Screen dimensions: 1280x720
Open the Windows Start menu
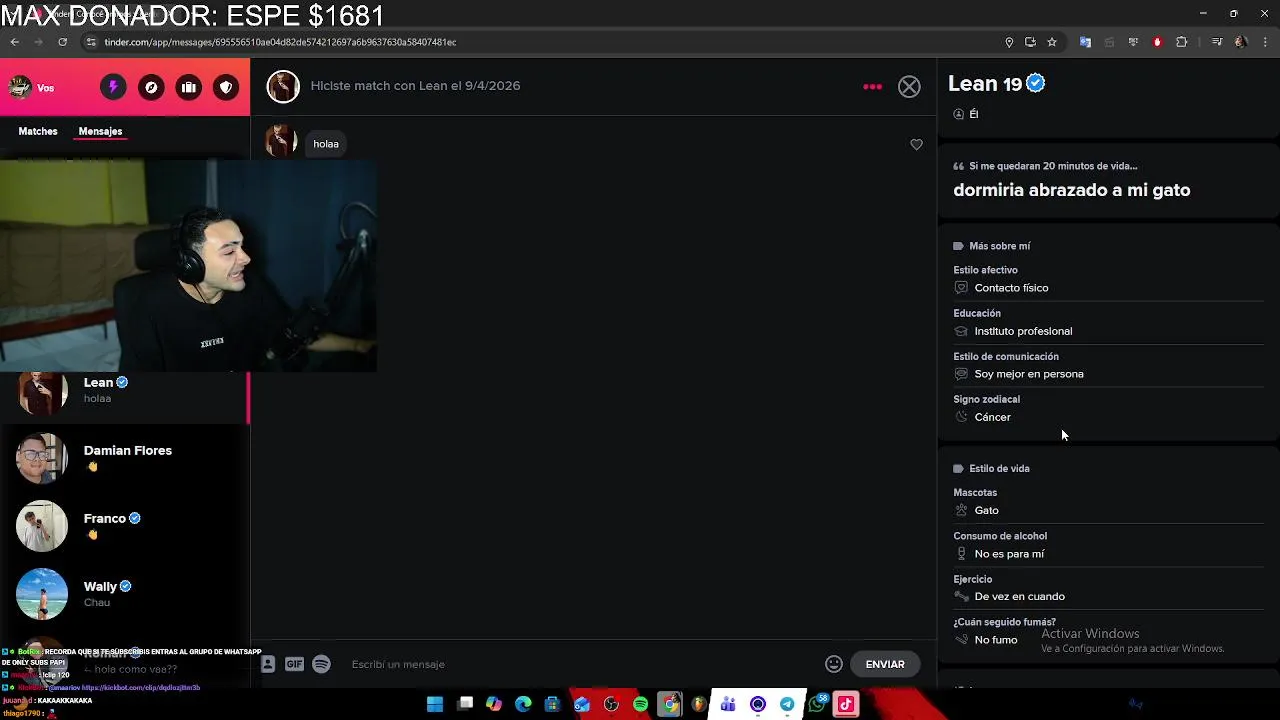[434, 704]
